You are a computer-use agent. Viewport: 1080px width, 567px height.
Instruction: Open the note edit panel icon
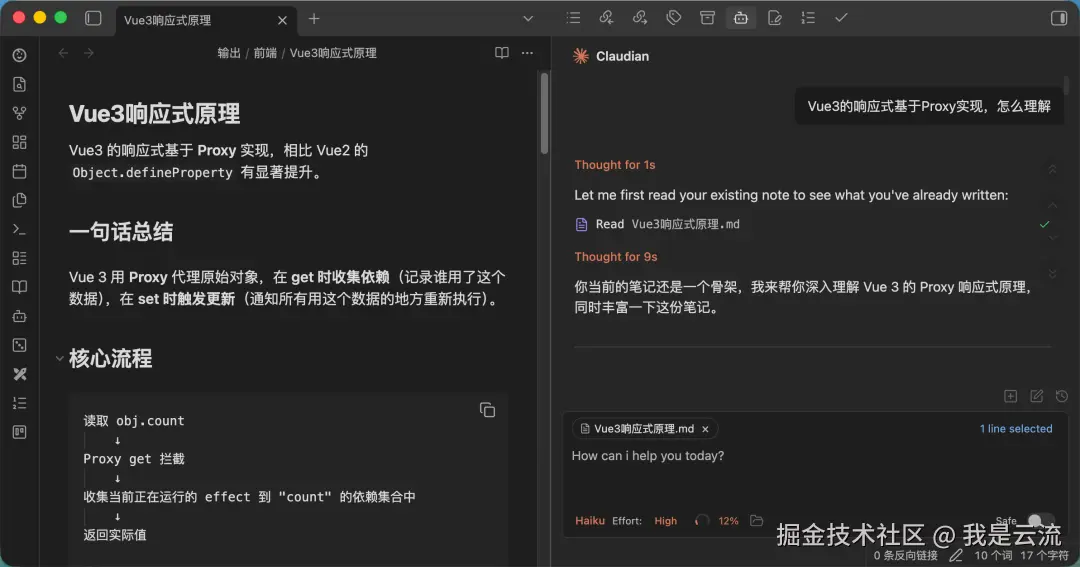(x=774, y=19)
